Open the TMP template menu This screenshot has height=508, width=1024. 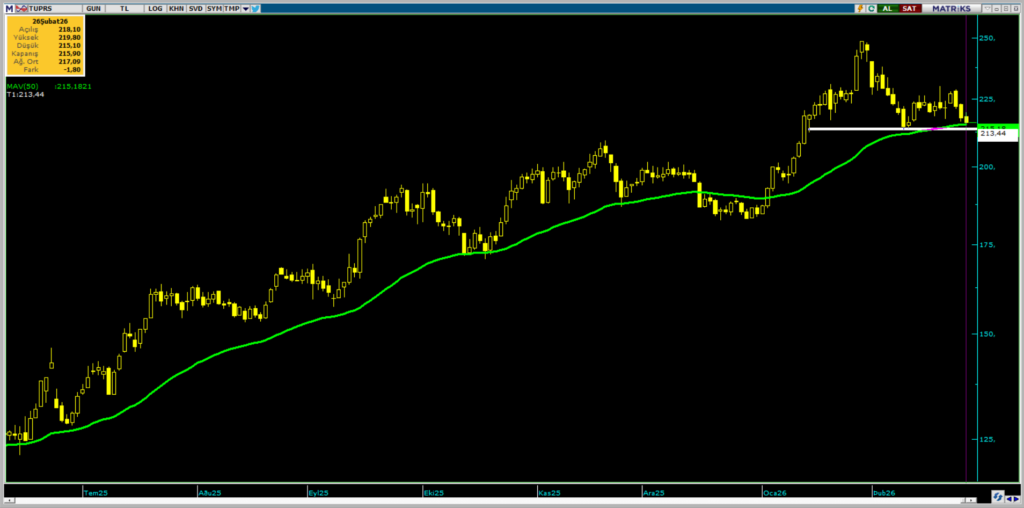(231, 8)
